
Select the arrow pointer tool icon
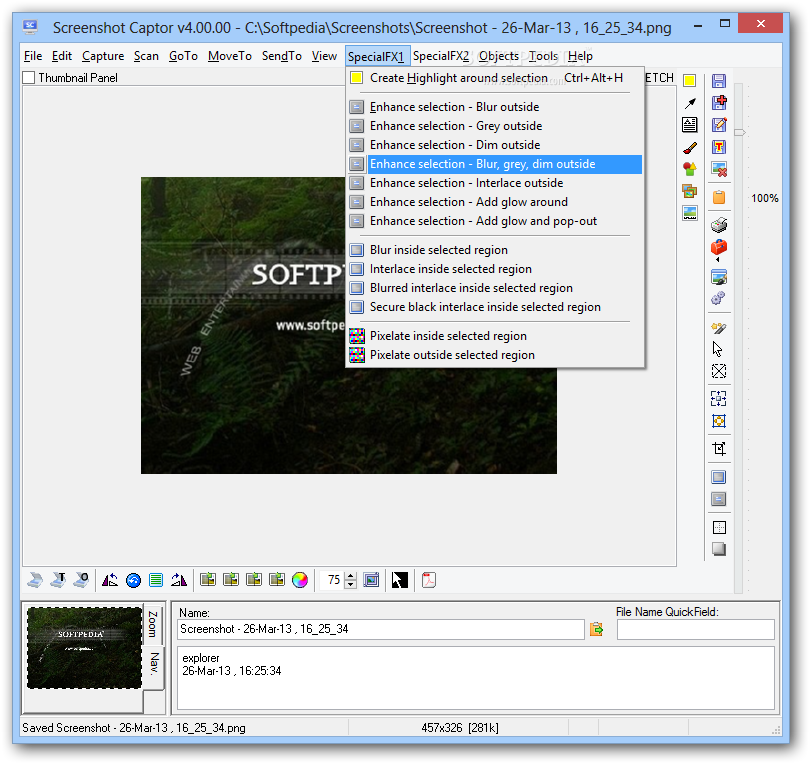pyautogui.click(x=718, y=349)
